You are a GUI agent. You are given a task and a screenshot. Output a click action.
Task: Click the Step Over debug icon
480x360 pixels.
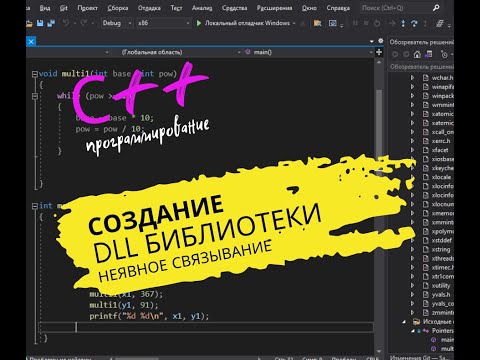[414, 23]
